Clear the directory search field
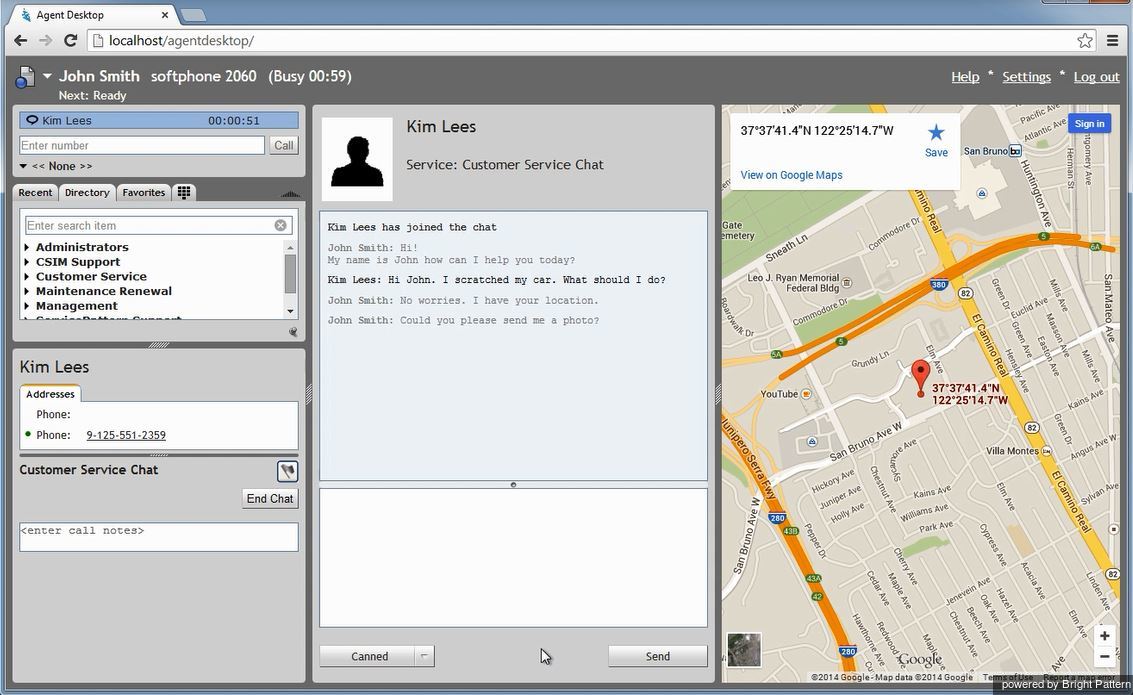This screenshot has height=695, width=1133. (x=280, y=225)
